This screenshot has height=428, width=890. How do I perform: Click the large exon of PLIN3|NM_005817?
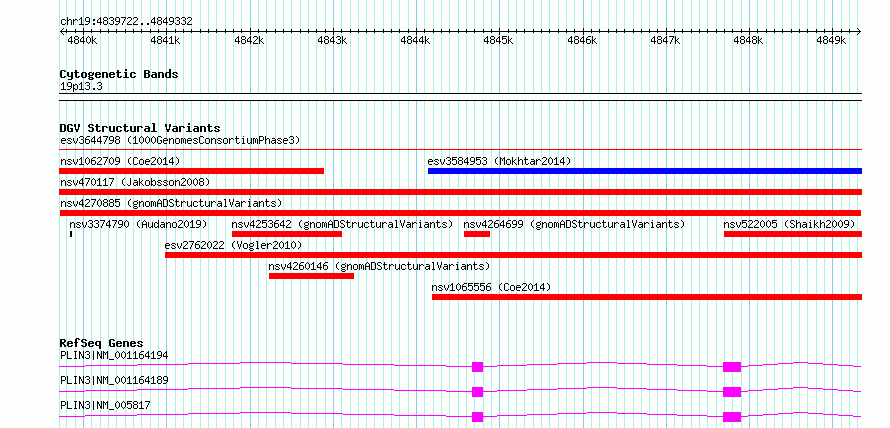(732, 417)
